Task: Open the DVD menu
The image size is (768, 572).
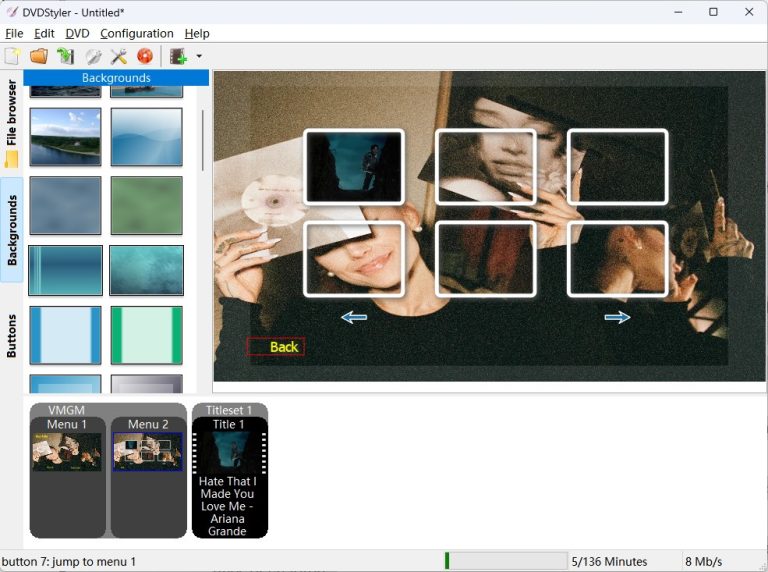Action: click(77, 33)
